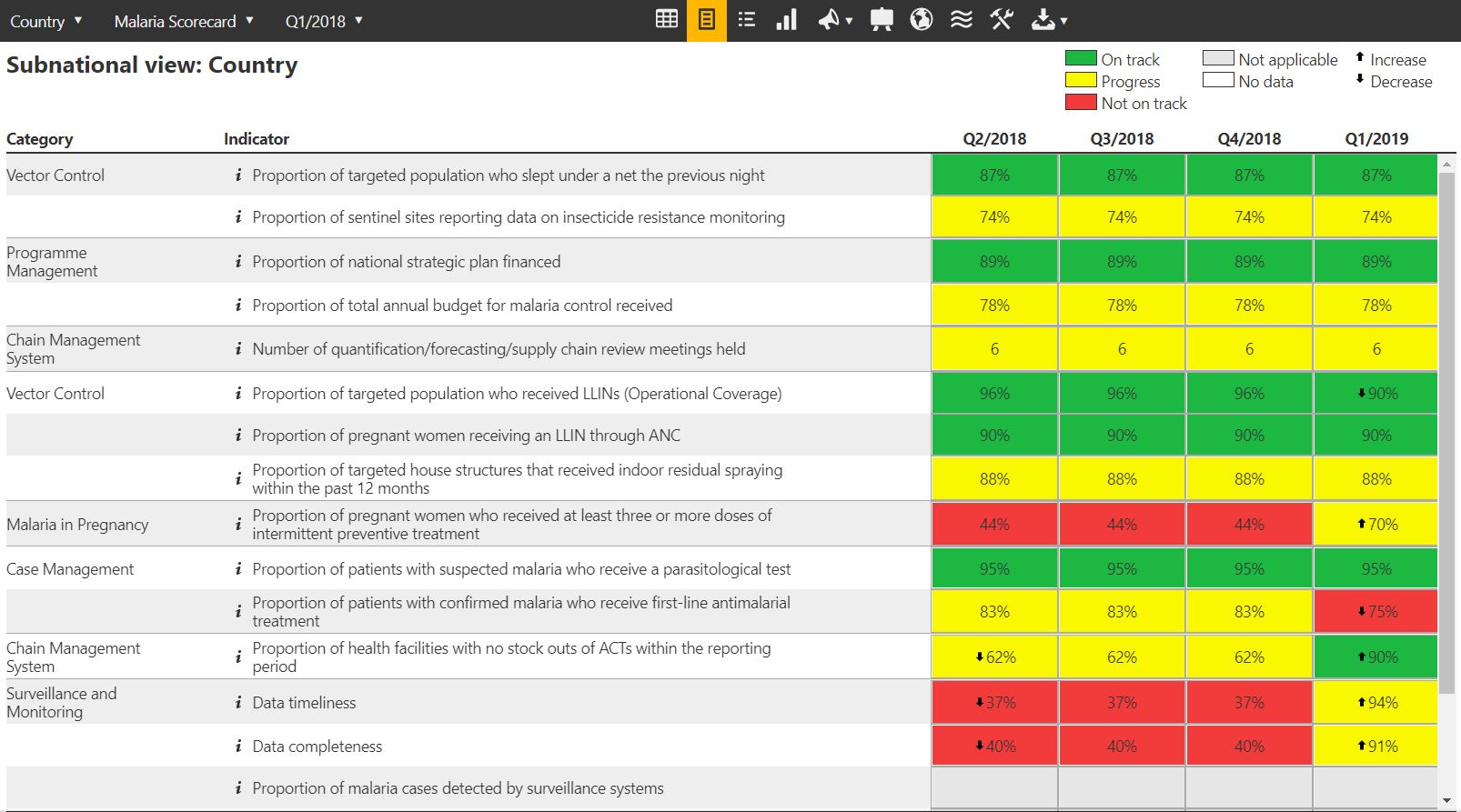Open the download export dropdown
The height and width of the screenshot is (812, 1461).
1049,20
